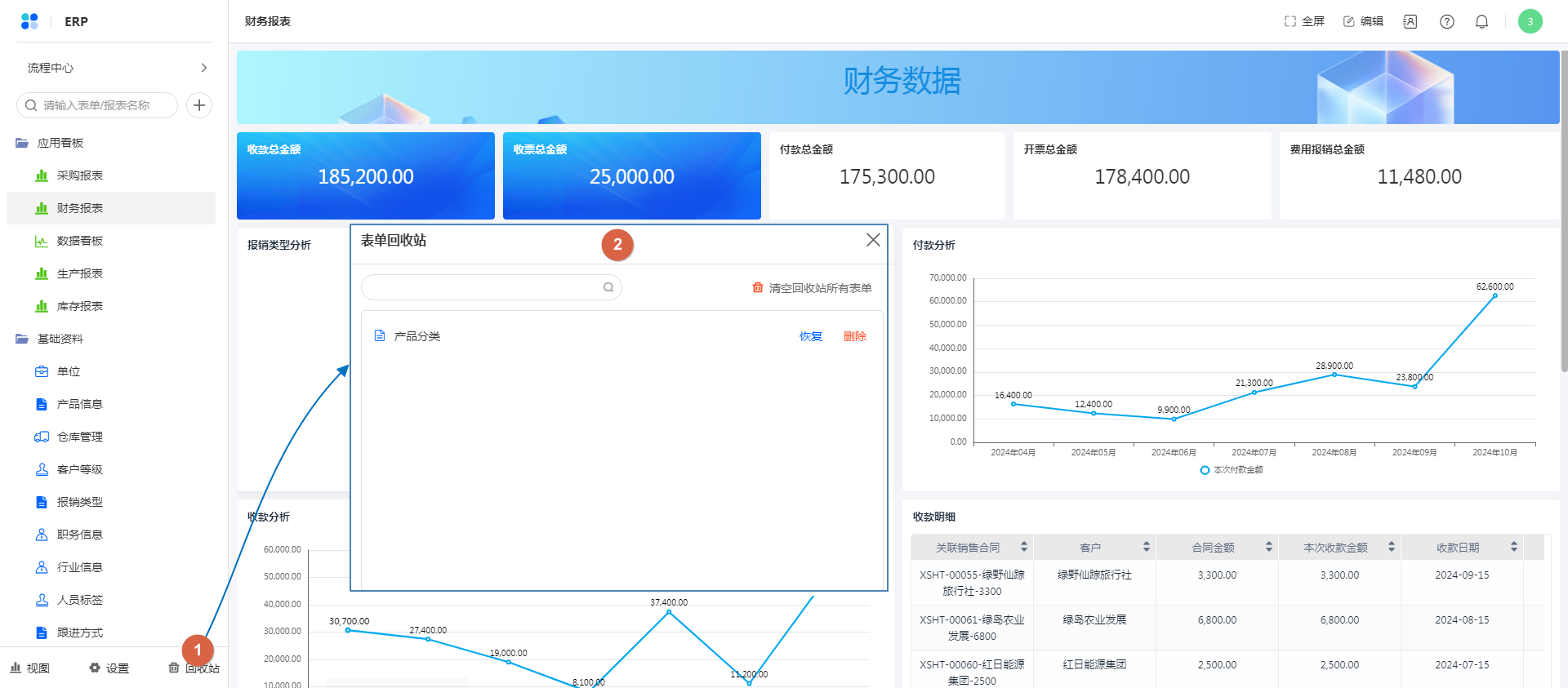
Task: Restore 产品分类 form with 恢复
Action: pyautogui.click(x=810, y=336)
